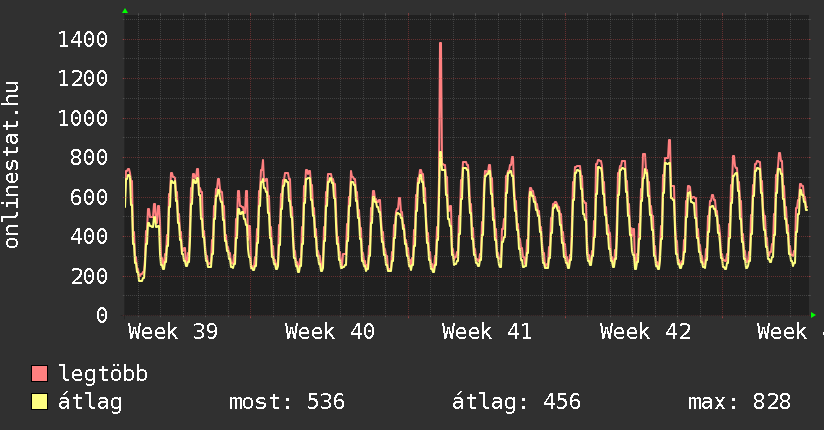824x430 pixels.
Task: Click the 0 y-axis origin label
Action: pos(101,315)
